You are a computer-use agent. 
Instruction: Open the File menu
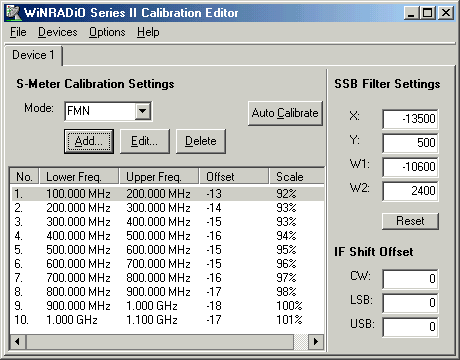tap(18, 32)
